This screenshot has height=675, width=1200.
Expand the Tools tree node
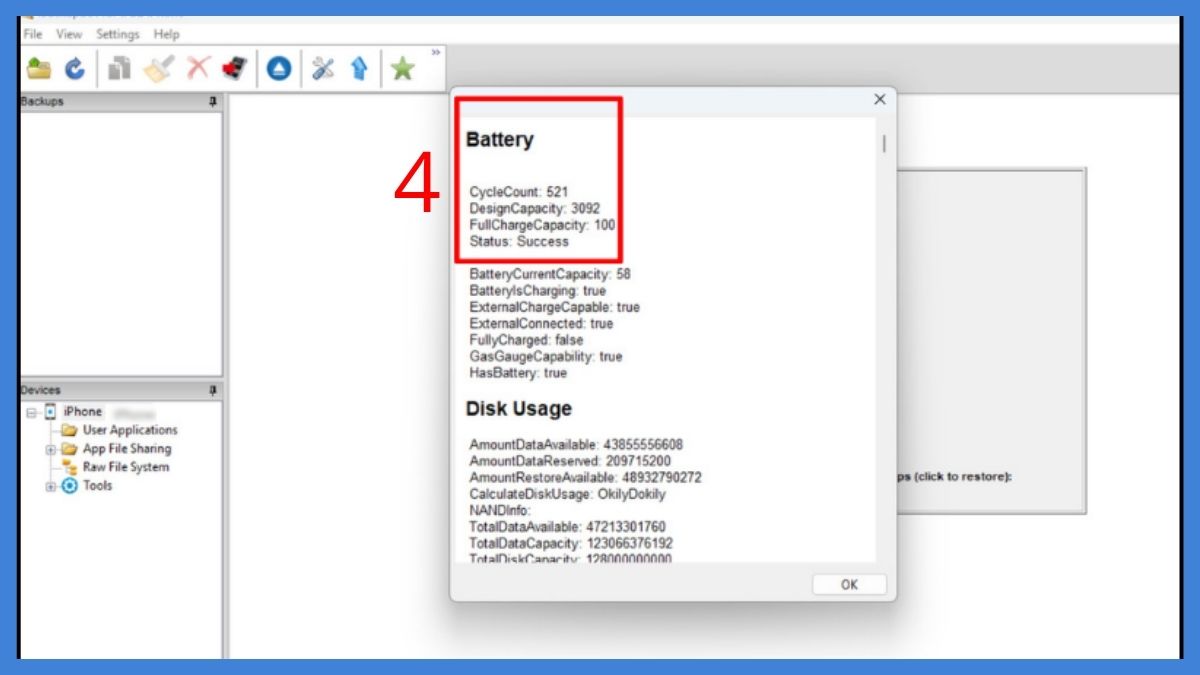[x=50, y=486]
